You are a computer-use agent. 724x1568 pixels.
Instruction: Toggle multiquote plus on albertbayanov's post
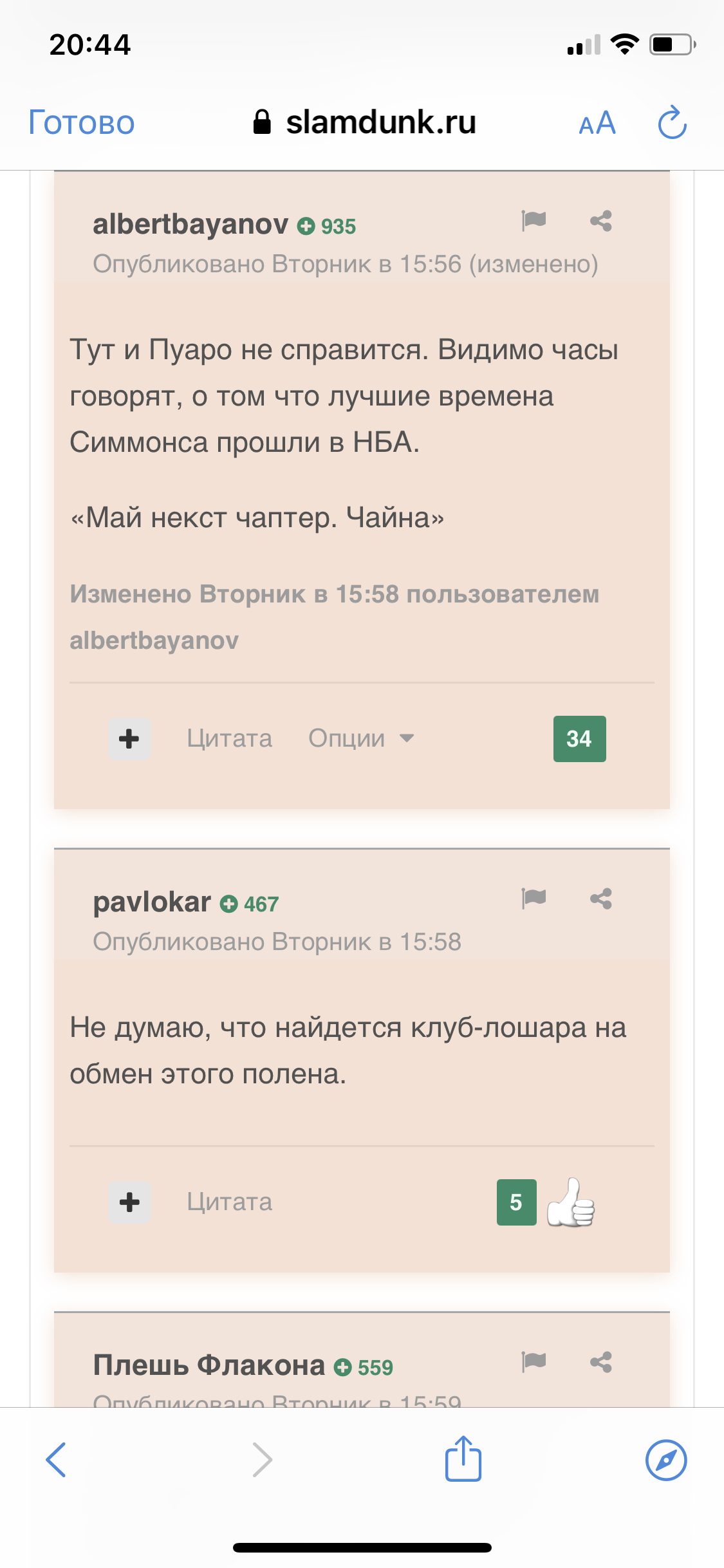pyautogui.click(x=129, y=738)
